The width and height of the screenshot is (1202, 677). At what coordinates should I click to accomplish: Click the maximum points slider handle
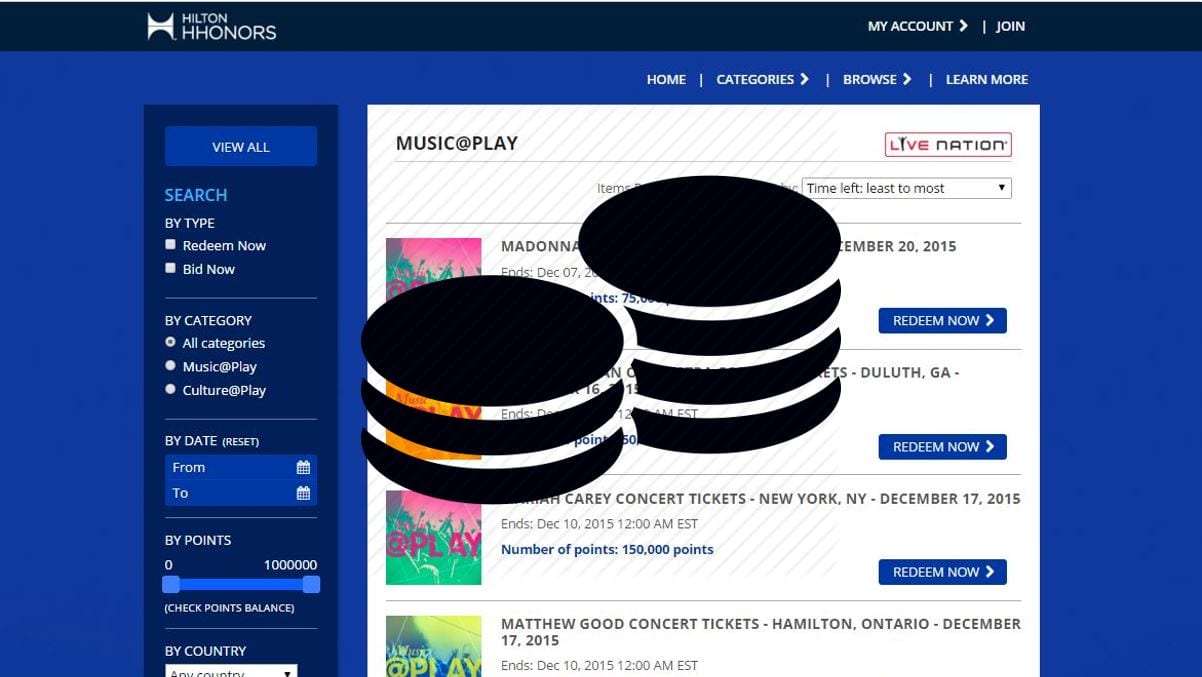click(x=311, y=585)
